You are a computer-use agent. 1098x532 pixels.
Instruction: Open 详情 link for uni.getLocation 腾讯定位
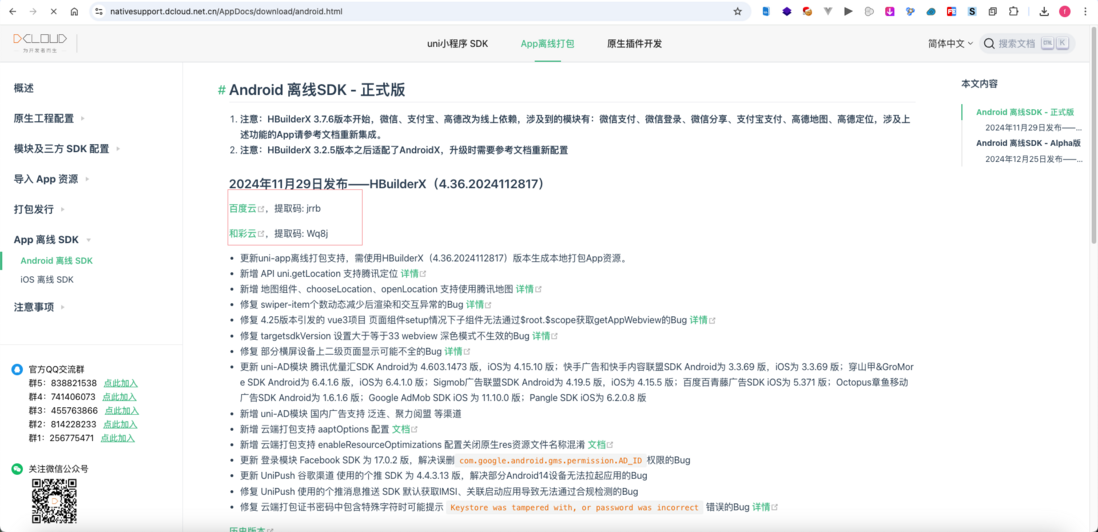(x=413, y=273)
